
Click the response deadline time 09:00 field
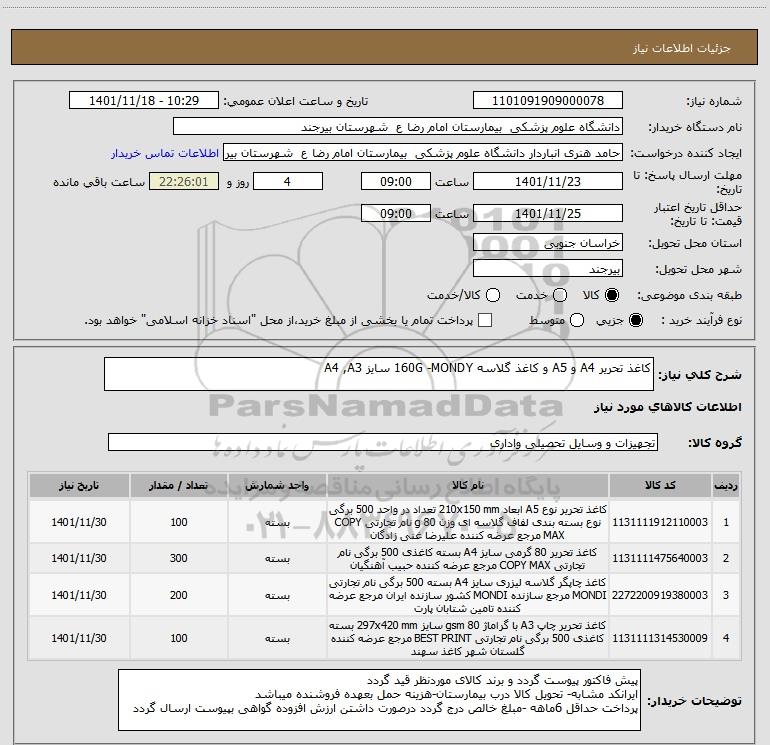[396, 181]
